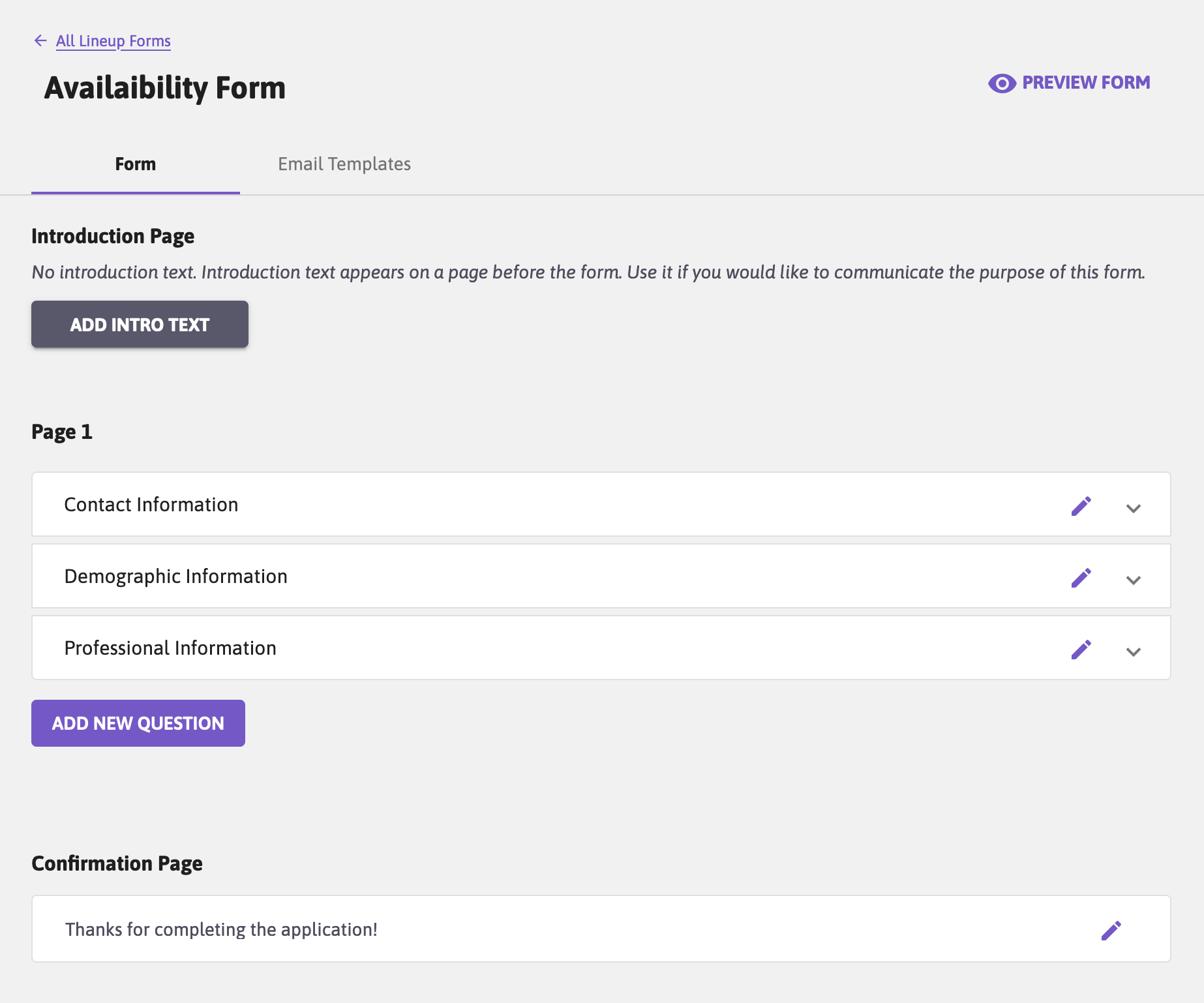The image size is (1204, 1003).
Task: Click the Availaibility Form title
Action: coord(164,87)
